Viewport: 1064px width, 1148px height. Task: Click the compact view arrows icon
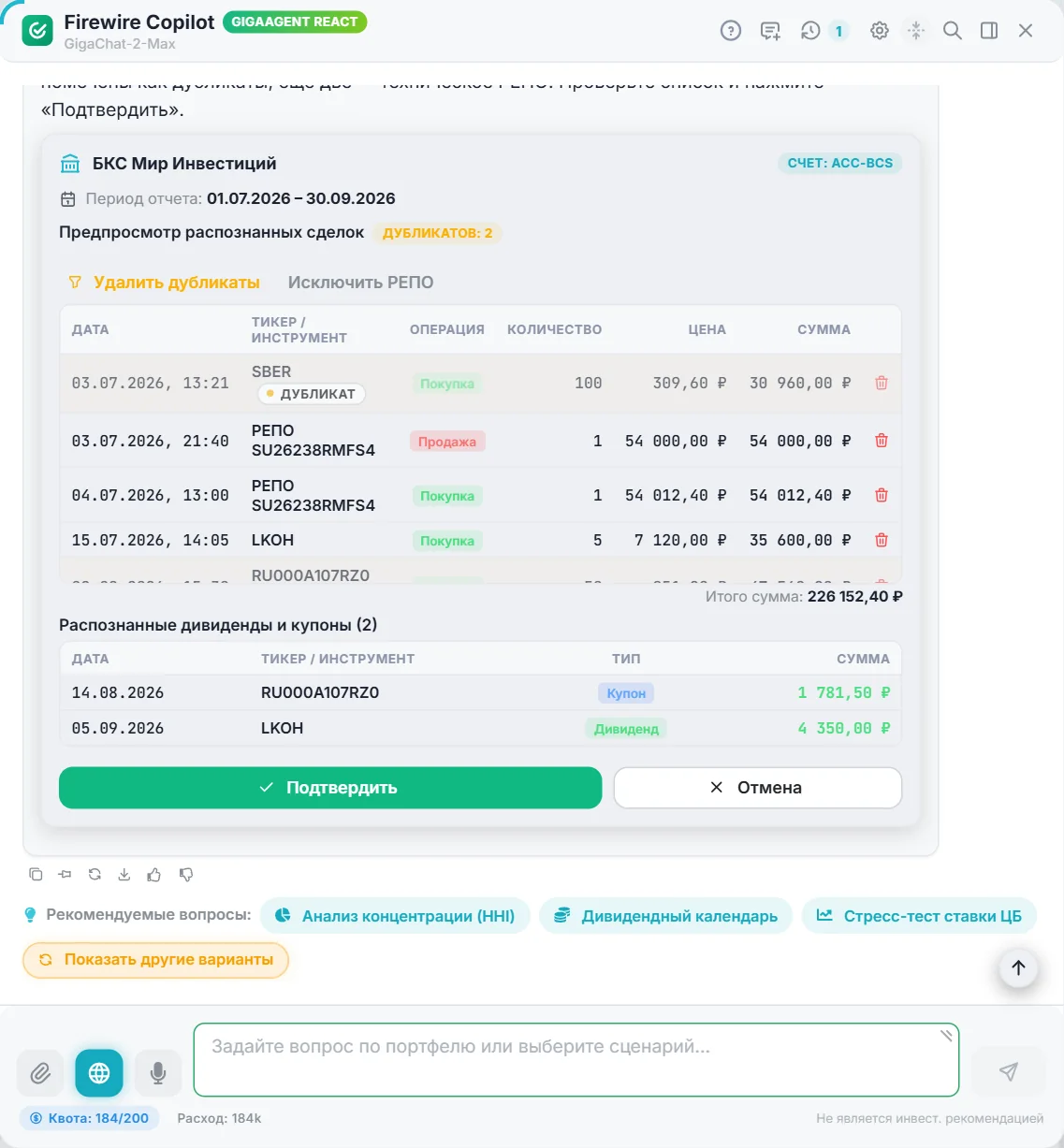point(916,31)
